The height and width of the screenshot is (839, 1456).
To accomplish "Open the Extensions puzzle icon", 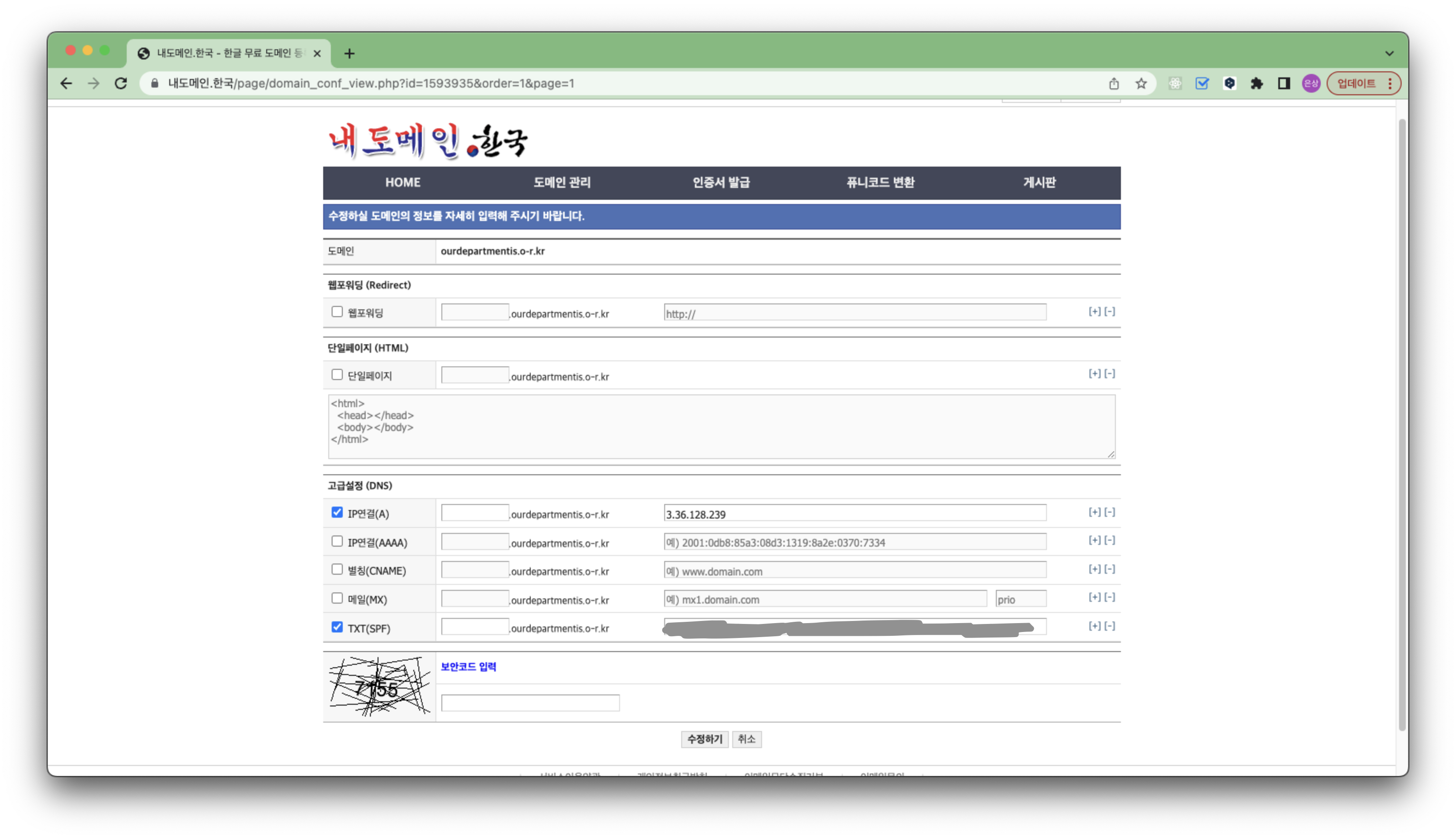I will (x=1257, y=84).
